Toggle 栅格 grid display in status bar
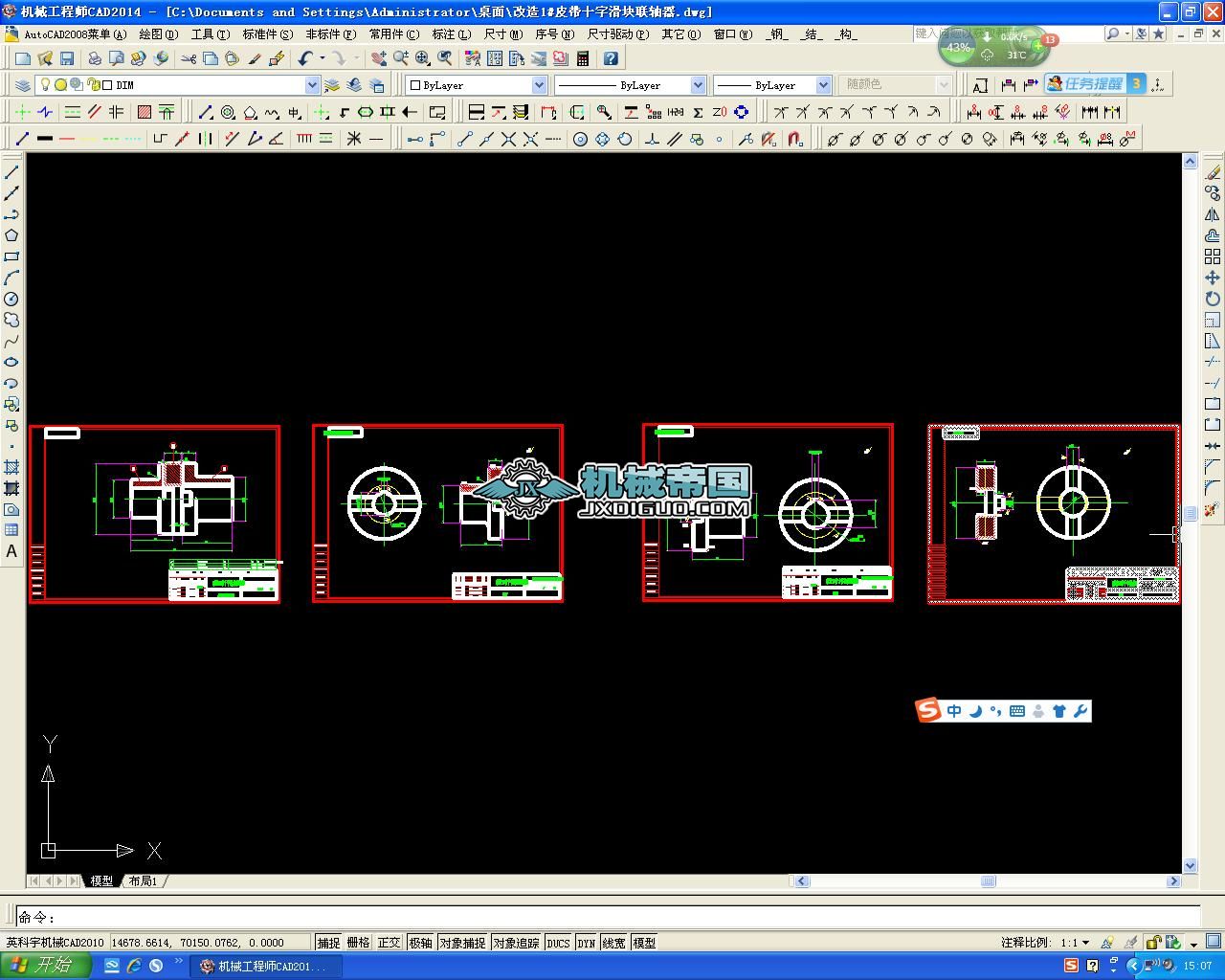Image resolution: width=1225 pixels, height=980 pixels. click(359, 943)
